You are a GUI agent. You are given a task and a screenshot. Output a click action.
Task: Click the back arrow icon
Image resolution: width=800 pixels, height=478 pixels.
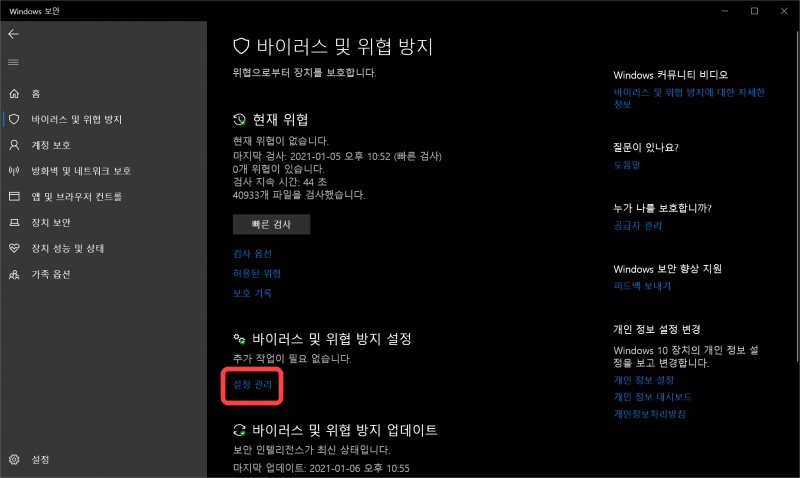pos(13,34)
